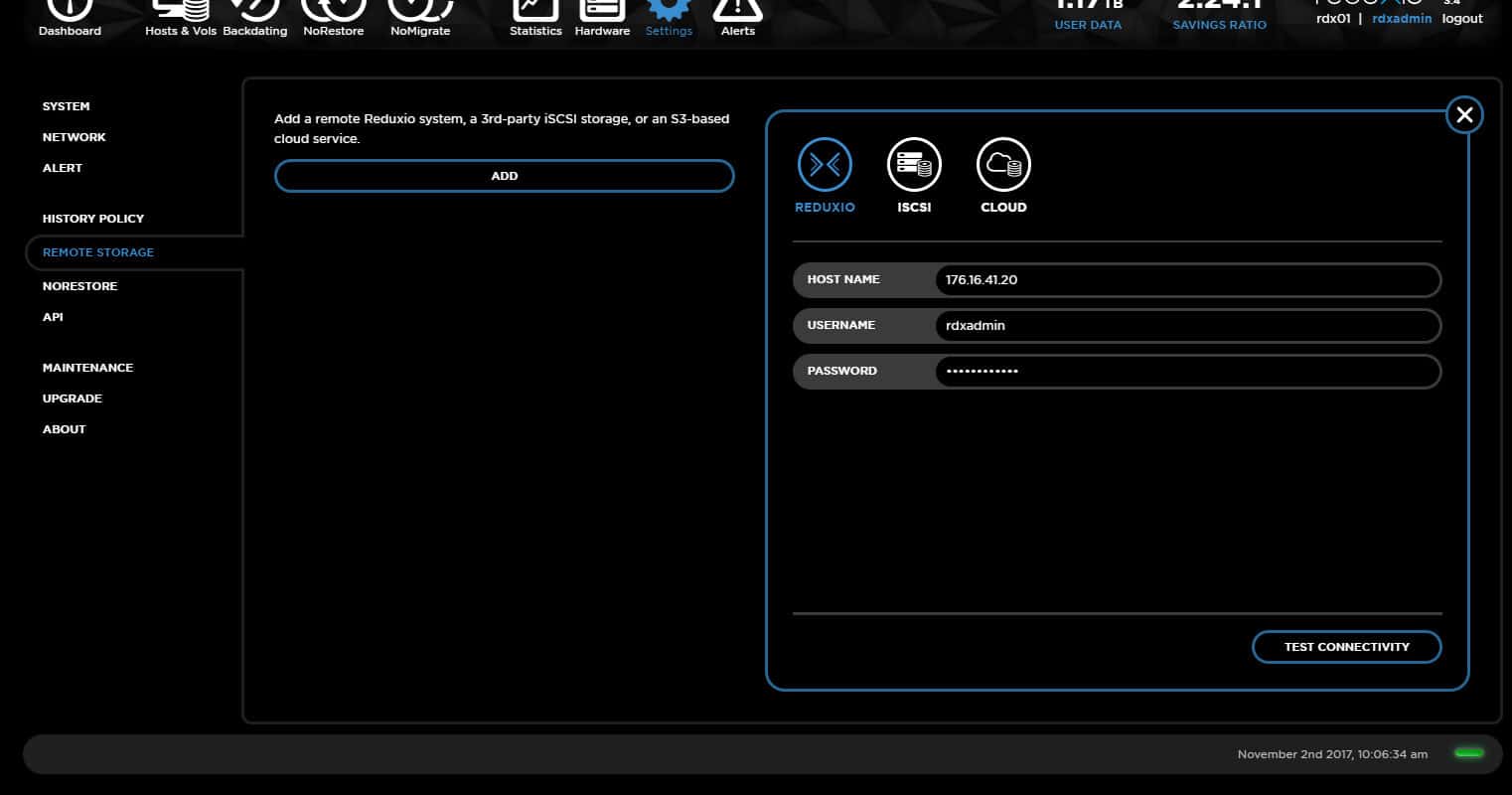Open the Maintenance section
This screenshot has height=795, width=1512.
[x=87, y=368]
